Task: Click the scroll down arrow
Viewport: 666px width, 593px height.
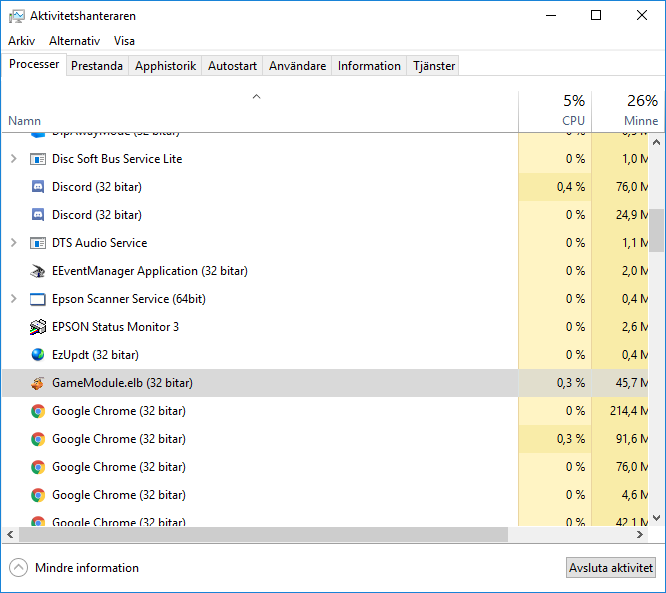Action: click(657, 518)
